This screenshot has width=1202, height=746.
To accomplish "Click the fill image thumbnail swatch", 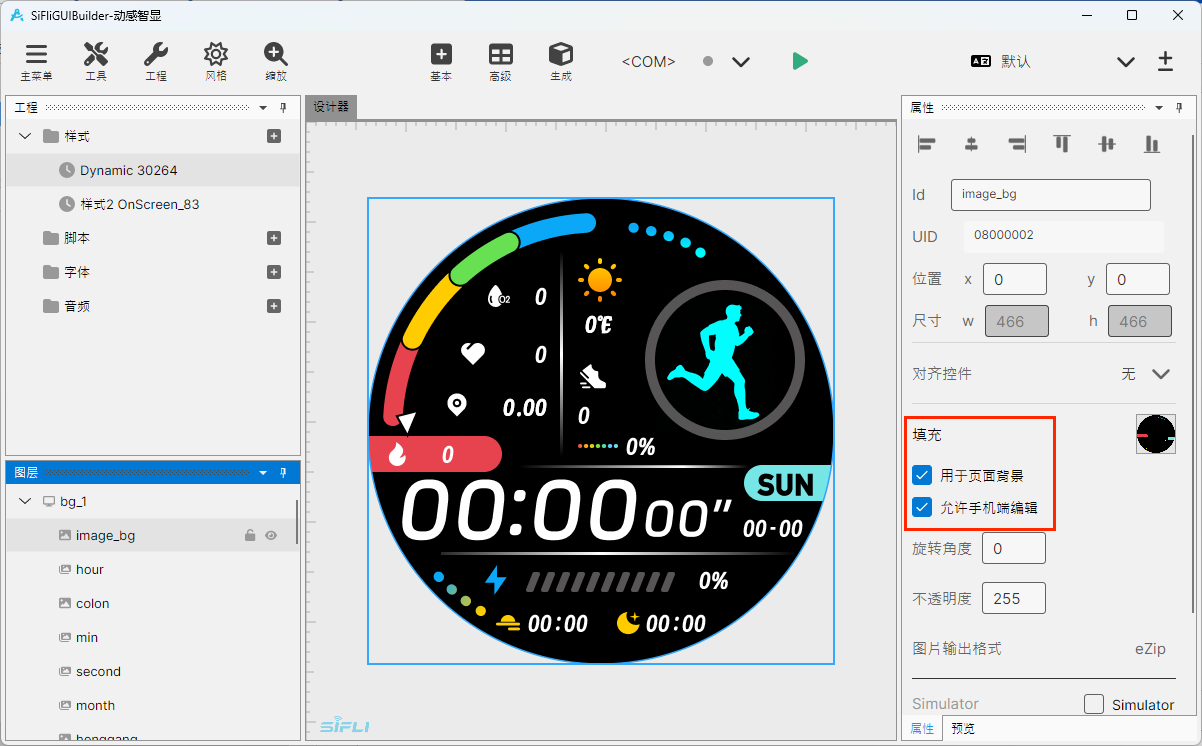I will click(1155, 434).
